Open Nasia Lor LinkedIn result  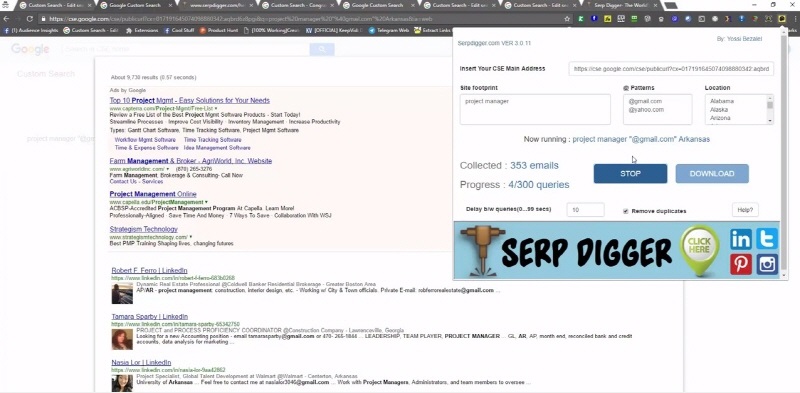pos(141,362)
